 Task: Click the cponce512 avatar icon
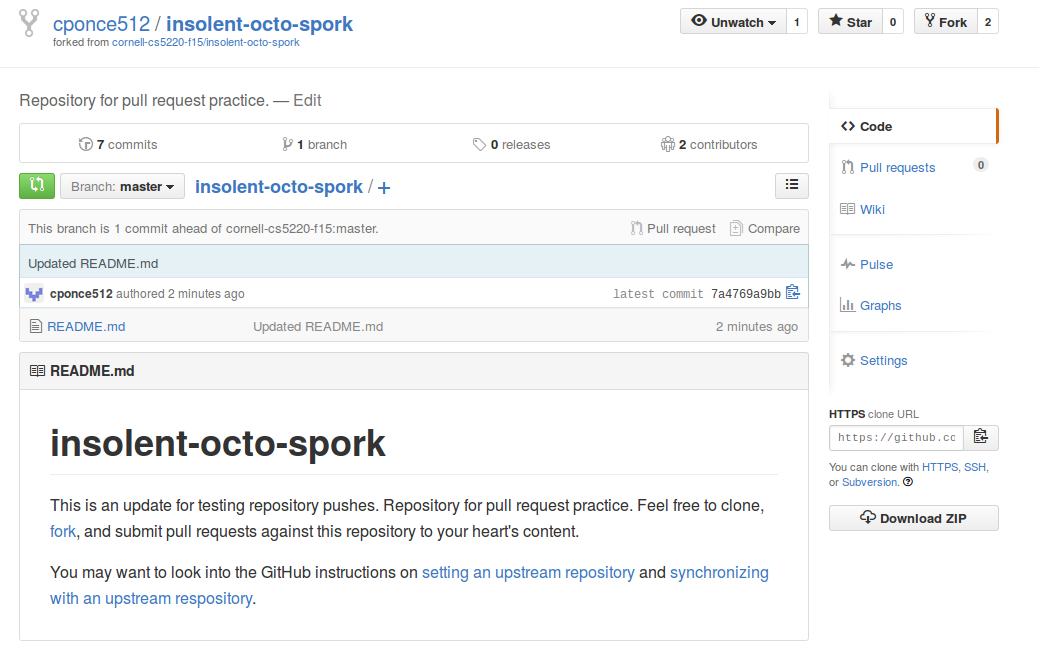34,293
